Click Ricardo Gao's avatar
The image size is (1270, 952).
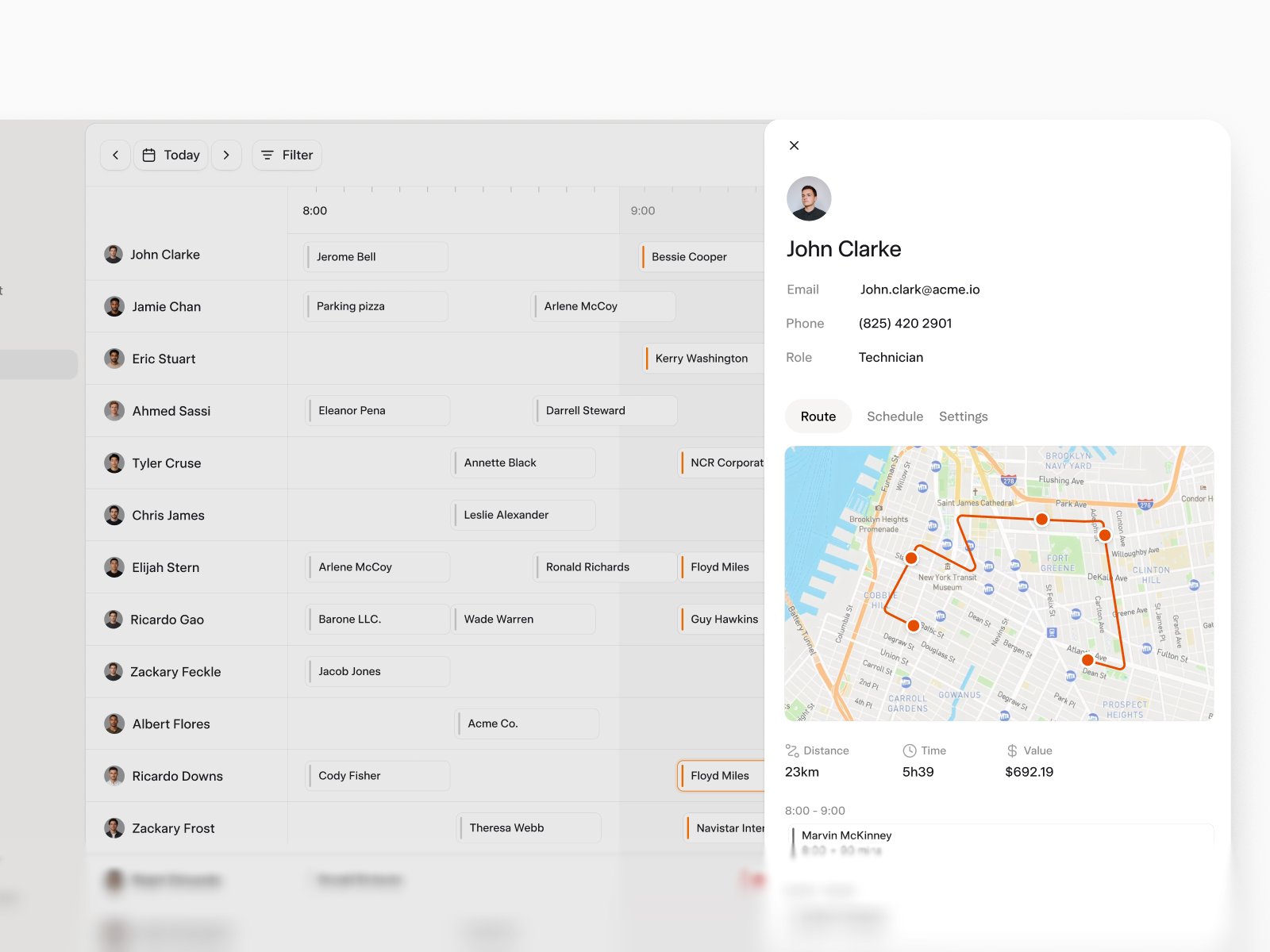click(114, 620)
